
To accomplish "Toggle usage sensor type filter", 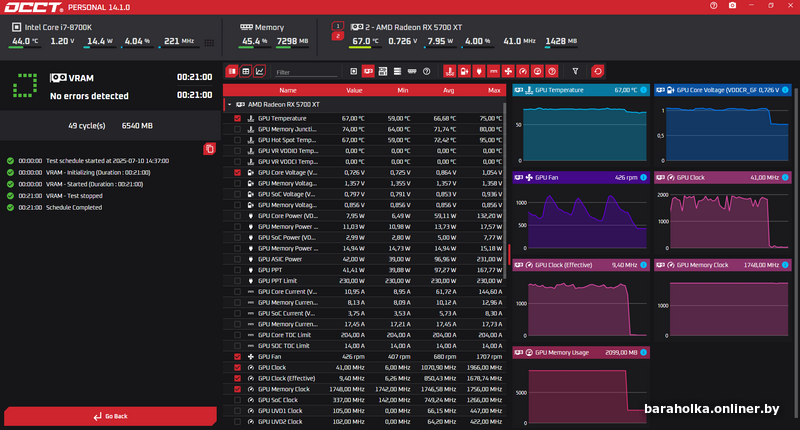I will pos(537,71).
